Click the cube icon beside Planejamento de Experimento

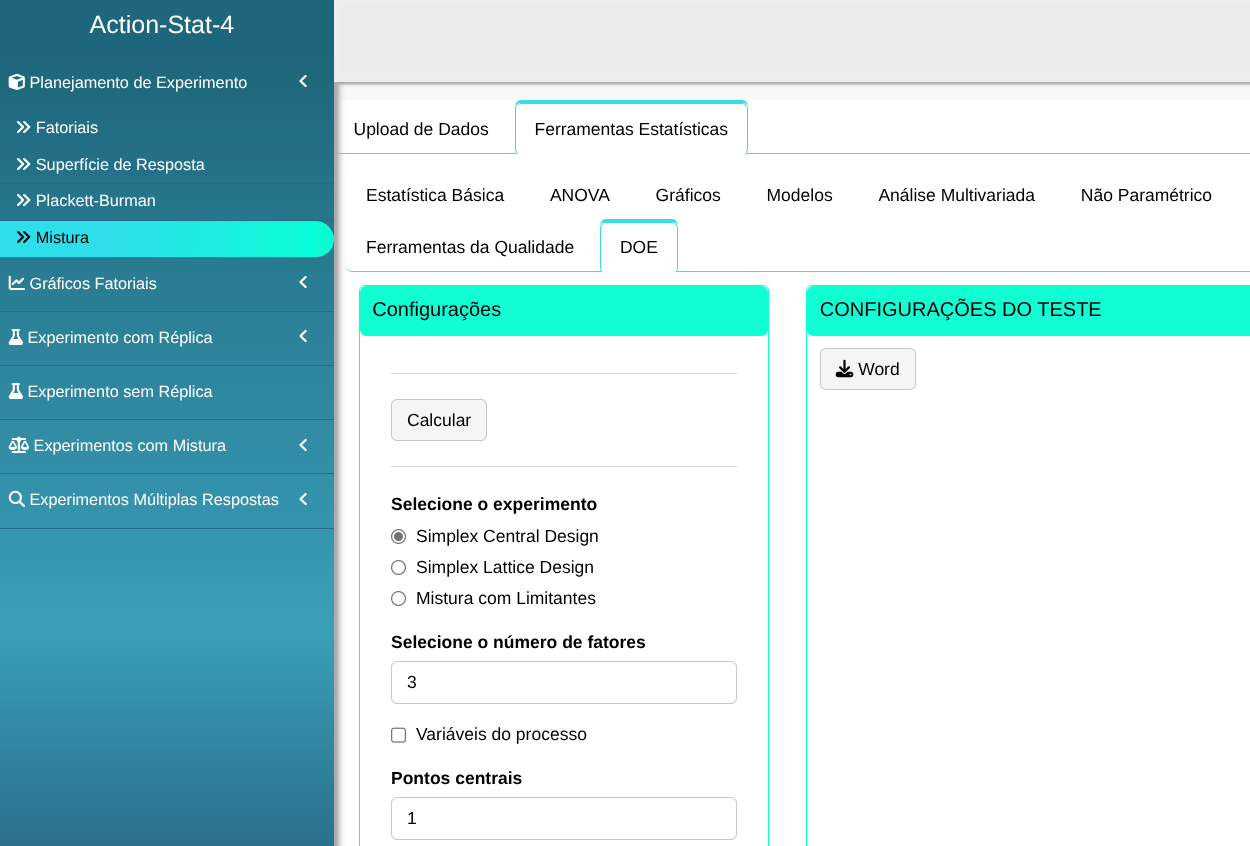coord(17,83)
